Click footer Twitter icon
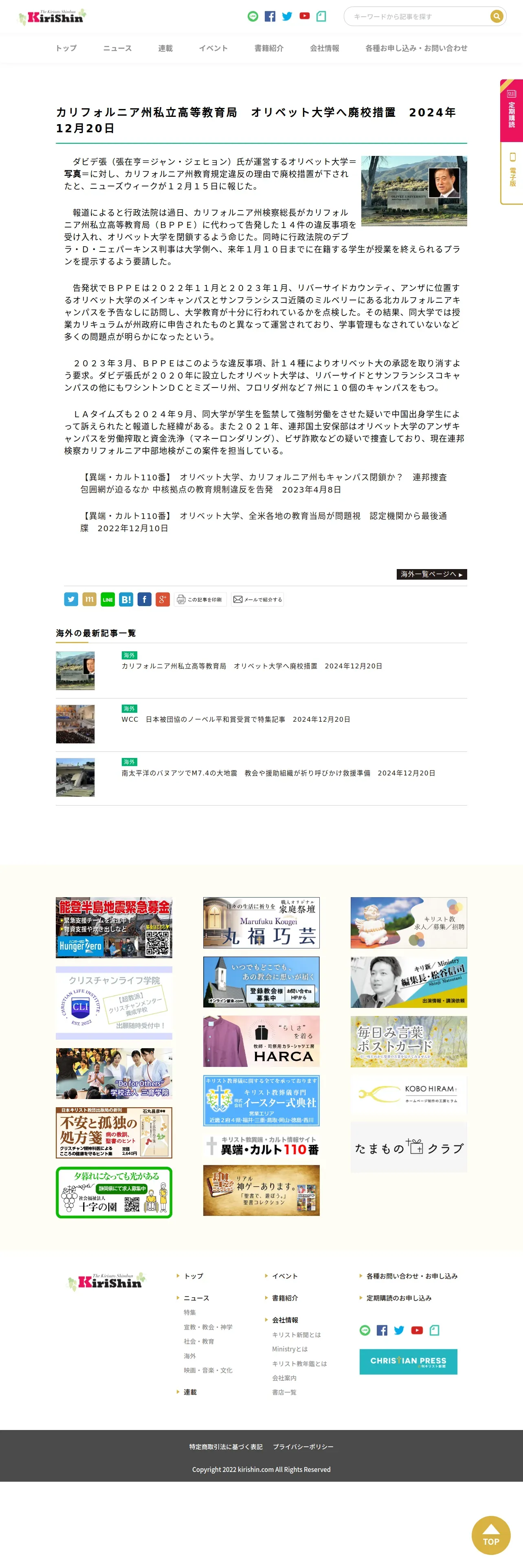Viewport: 523px width, 1568px height. point(400,1330)
